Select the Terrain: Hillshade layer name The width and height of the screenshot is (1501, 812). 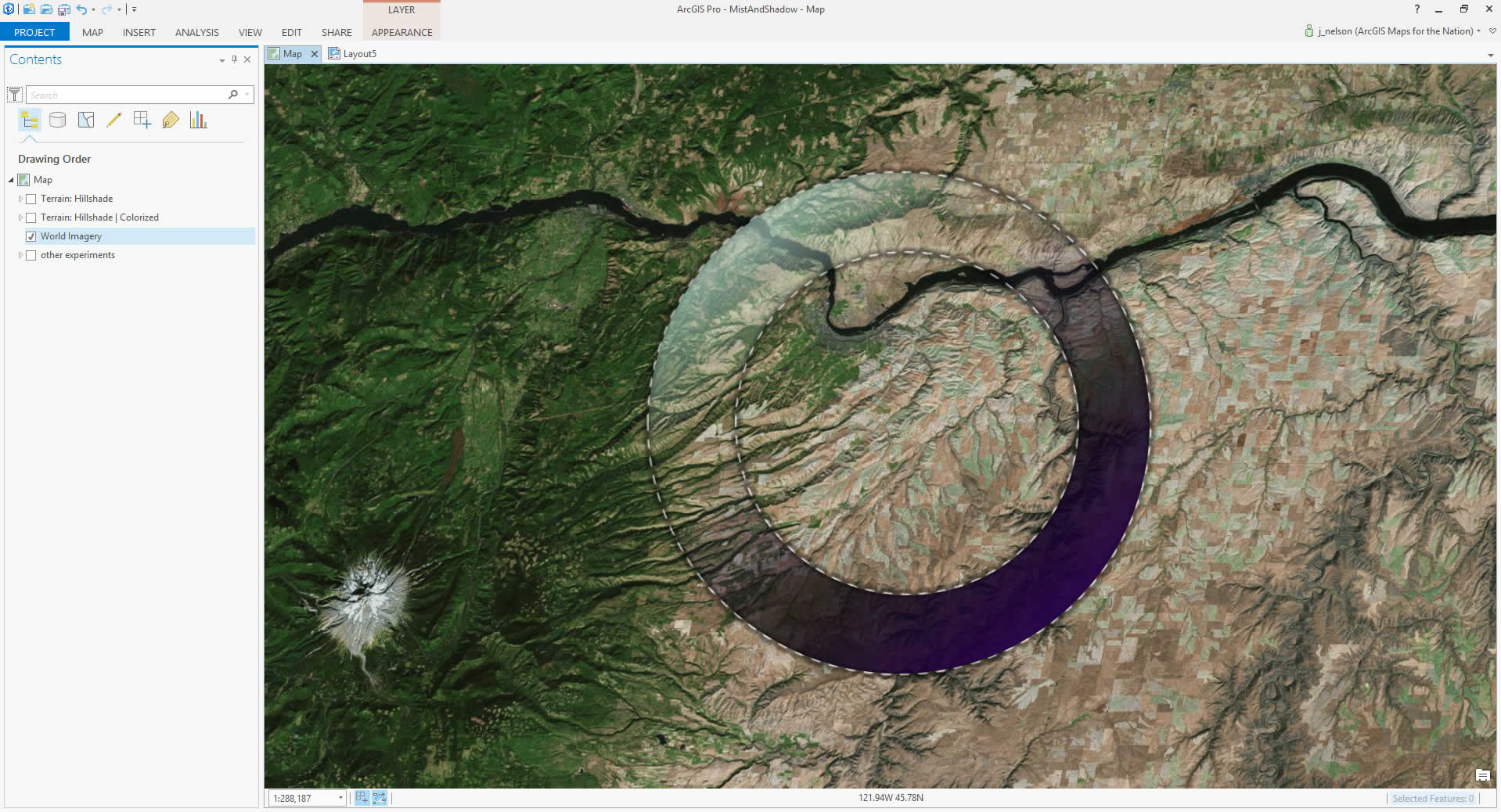(77, 199)
